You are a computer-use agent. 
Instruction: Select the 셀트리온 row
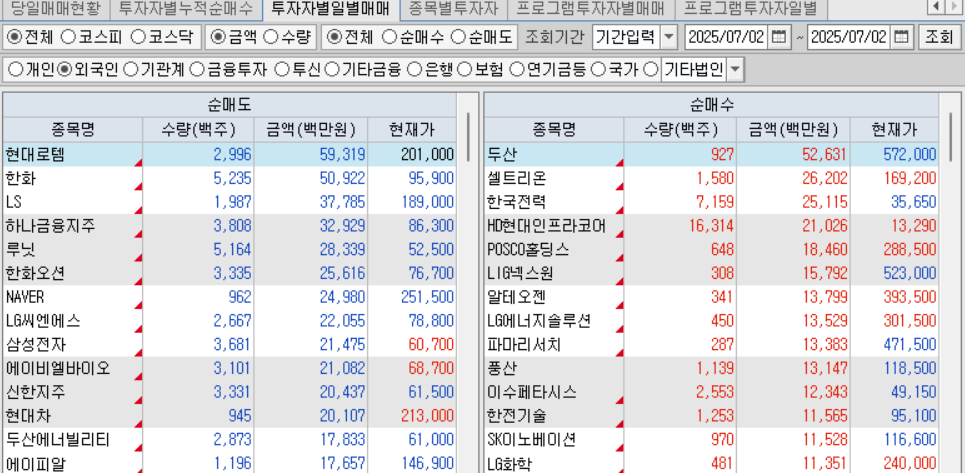pyautogui.click(x=712, y=178)
